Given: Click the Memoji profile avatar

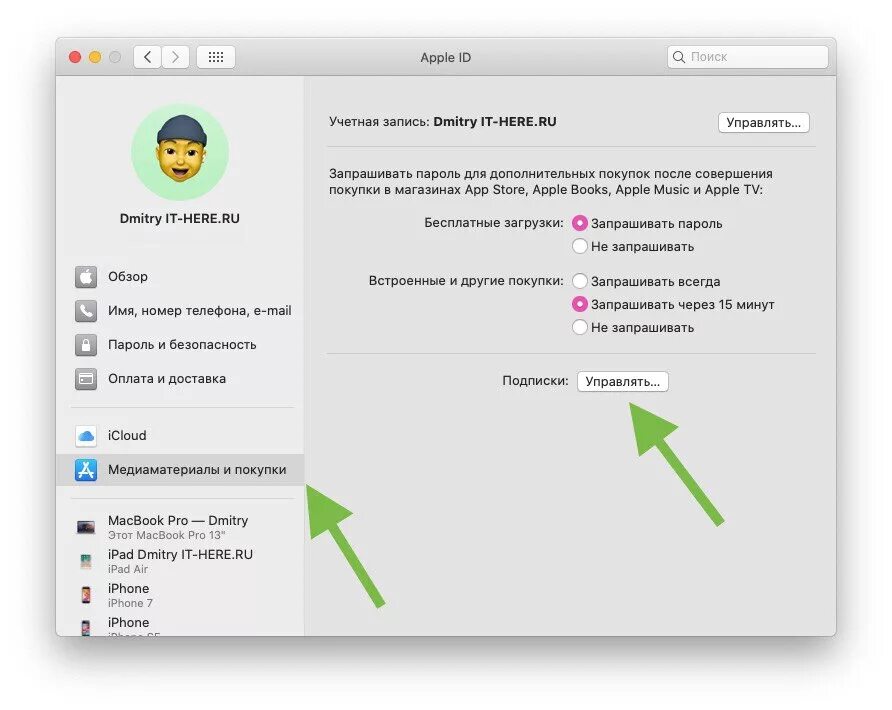Looking at the screenshot, I should [180, 152].
